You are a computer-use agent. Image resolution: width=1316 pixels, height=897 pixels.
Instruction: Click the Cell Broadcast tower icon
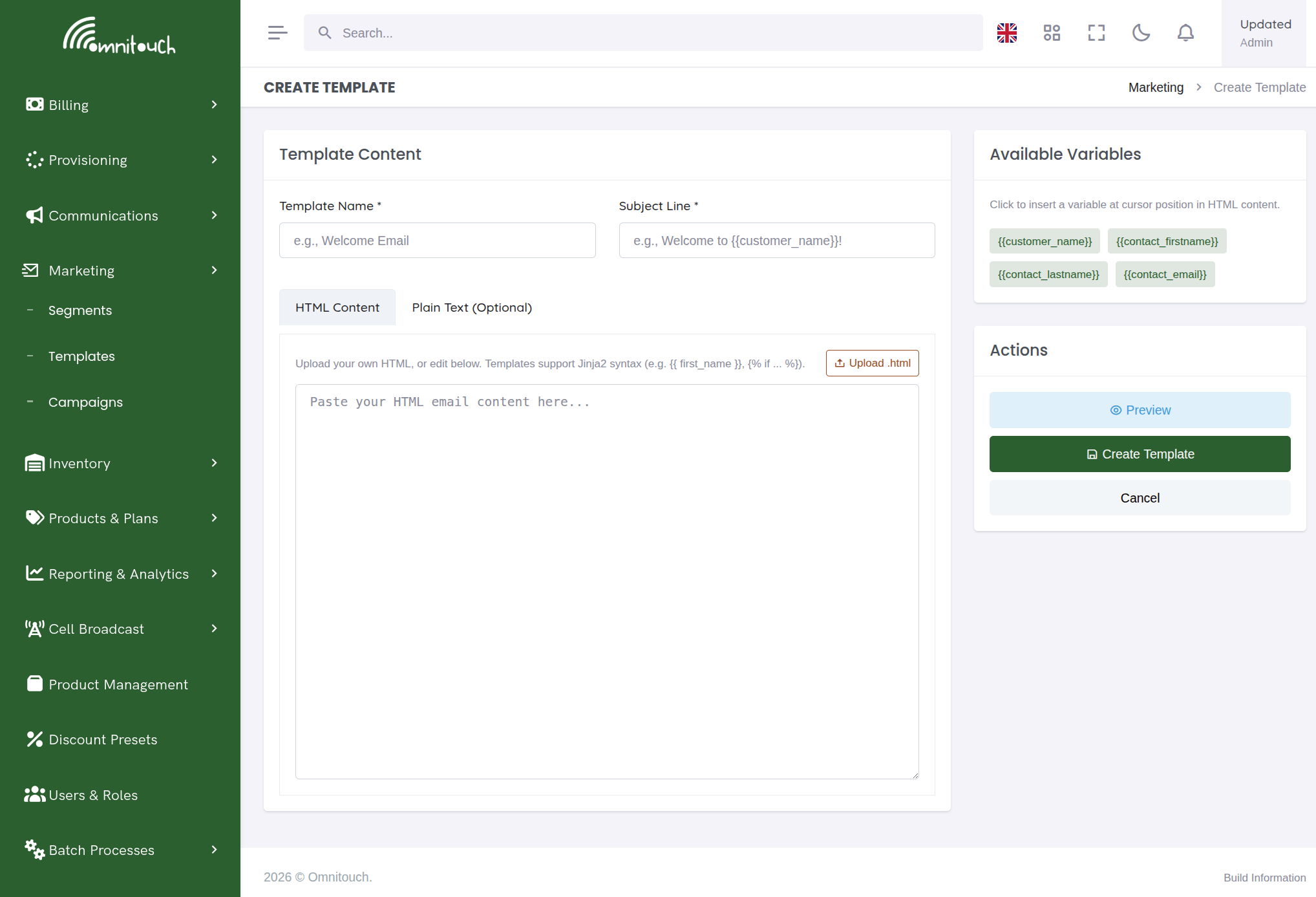click(34, 629)
